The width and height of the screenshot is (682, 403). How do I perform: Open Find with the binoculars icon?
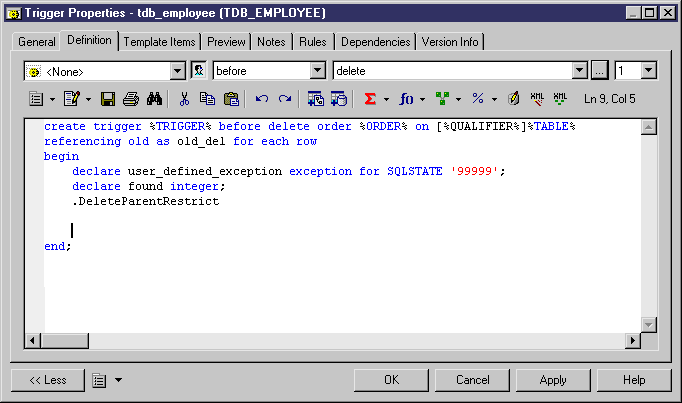(x=154, y=99)
